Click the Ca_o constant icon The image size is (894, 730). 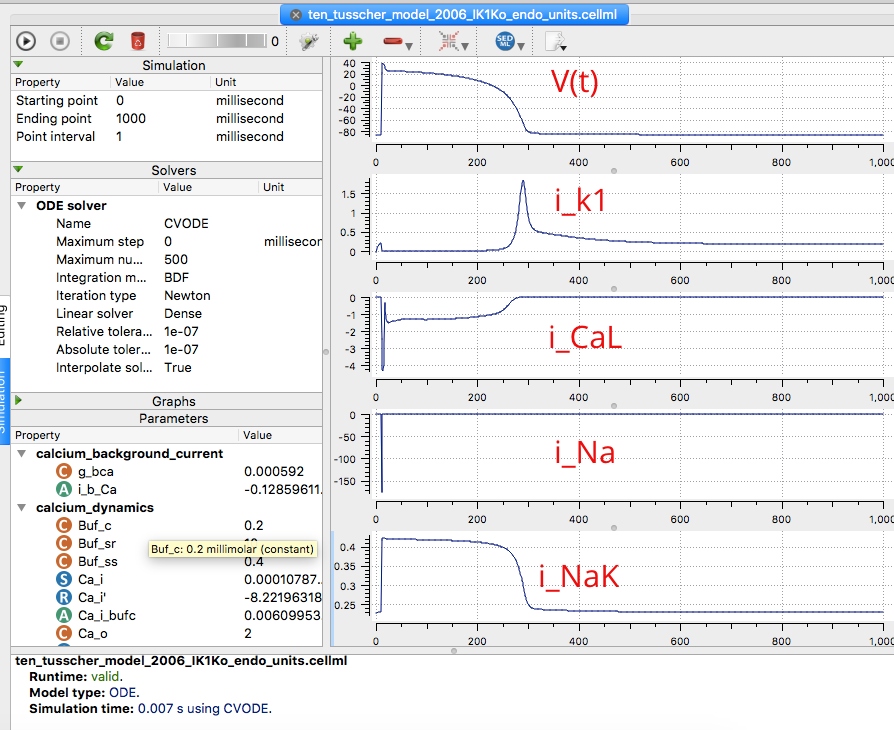(x=64, y=634)
